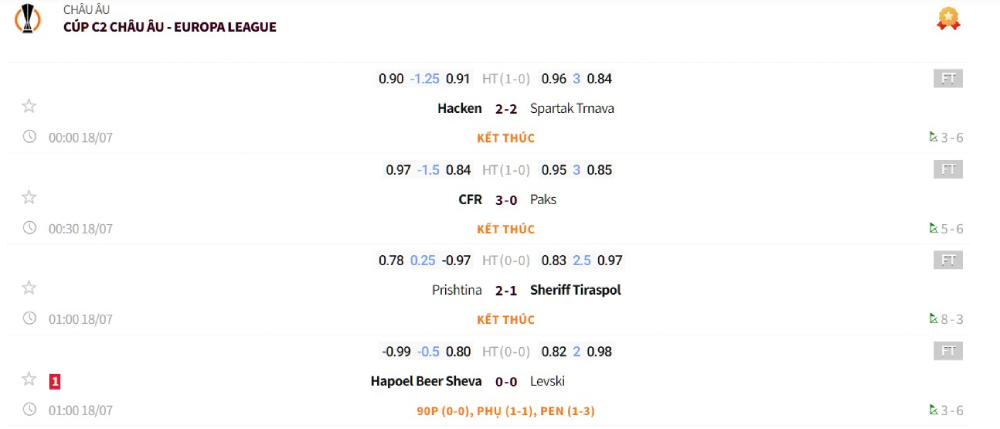Click the FT button for Prishtina match
The height and width of the screenshot is (429, 1000).
(948, 260)
